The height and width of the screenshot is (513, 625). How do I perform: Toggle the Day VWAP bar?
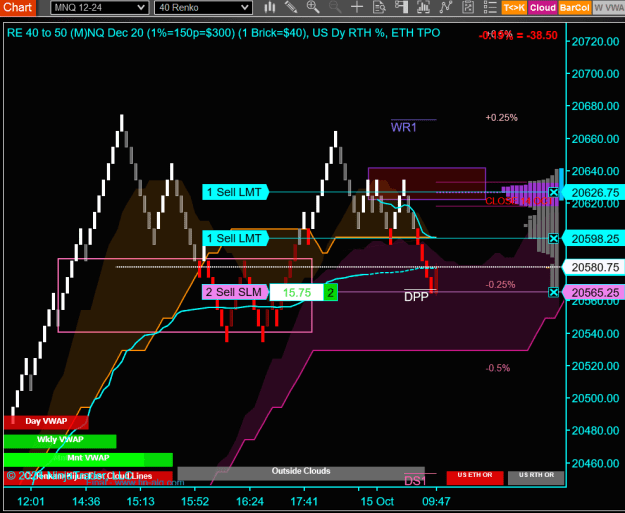tap(46, 421)
